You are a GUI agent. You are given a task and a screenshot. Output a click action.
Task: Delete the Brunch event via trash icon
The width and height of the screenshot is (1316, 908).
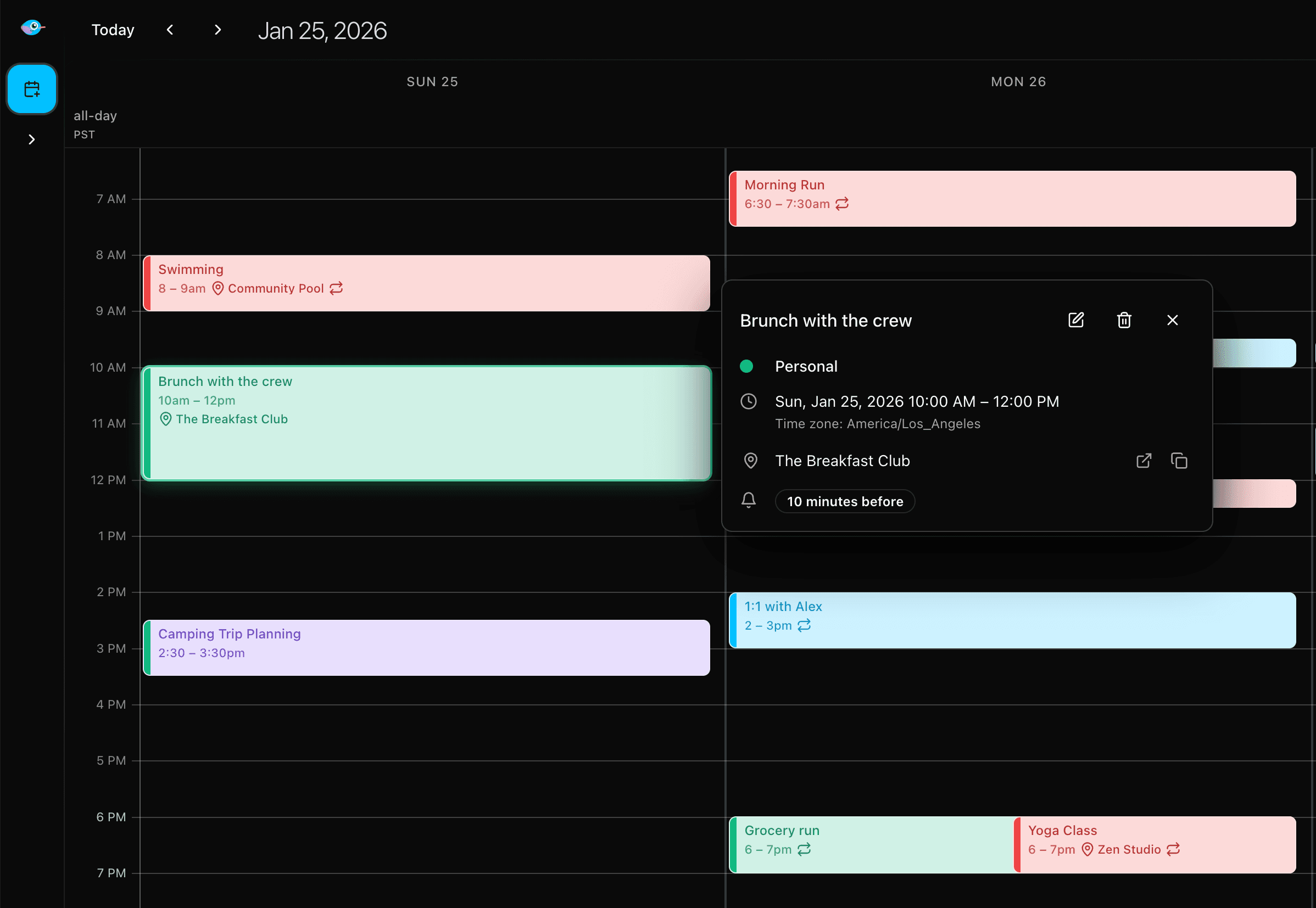(x=1124, y=320)
